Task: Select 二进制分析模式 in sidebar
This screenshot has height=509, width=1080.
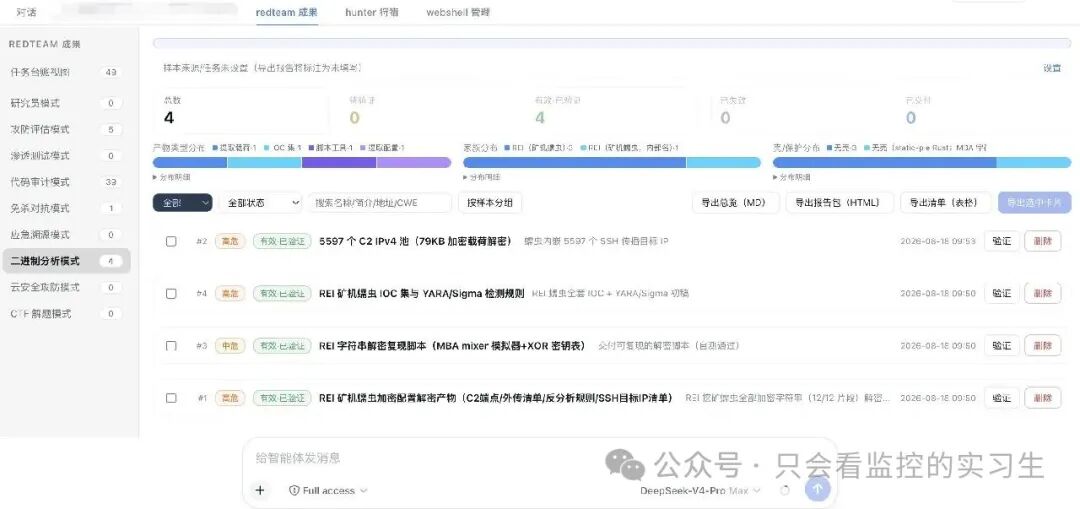Action: pos(66,261)
